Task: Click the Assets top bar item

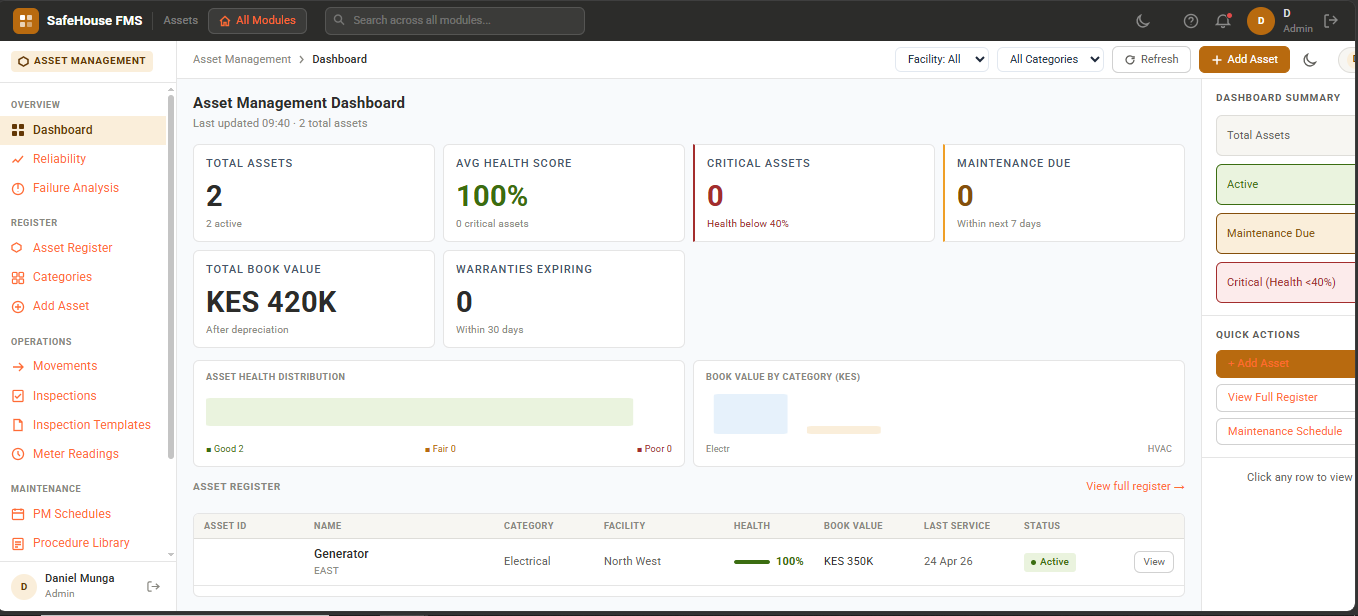Action: point(181,20)
